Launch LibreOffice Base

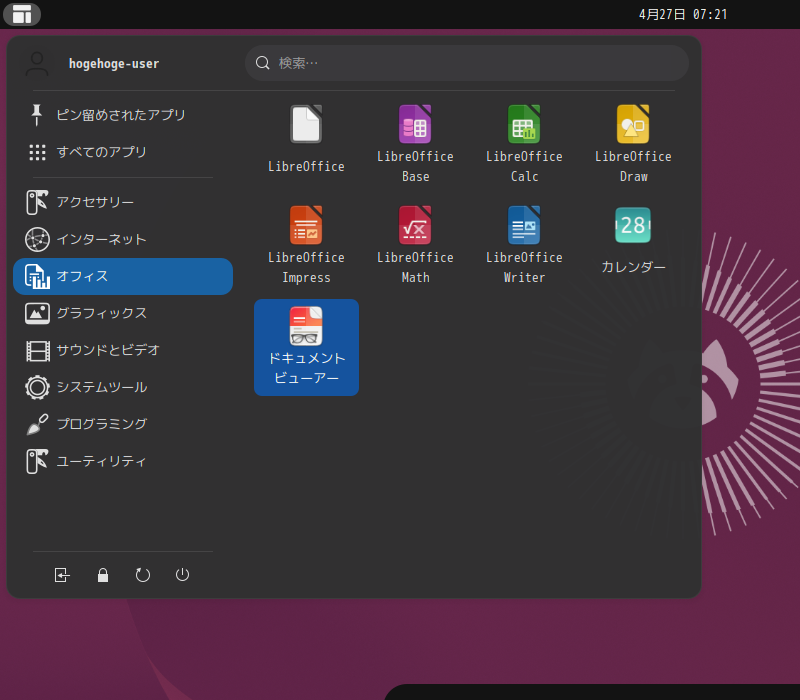point(415,135)
